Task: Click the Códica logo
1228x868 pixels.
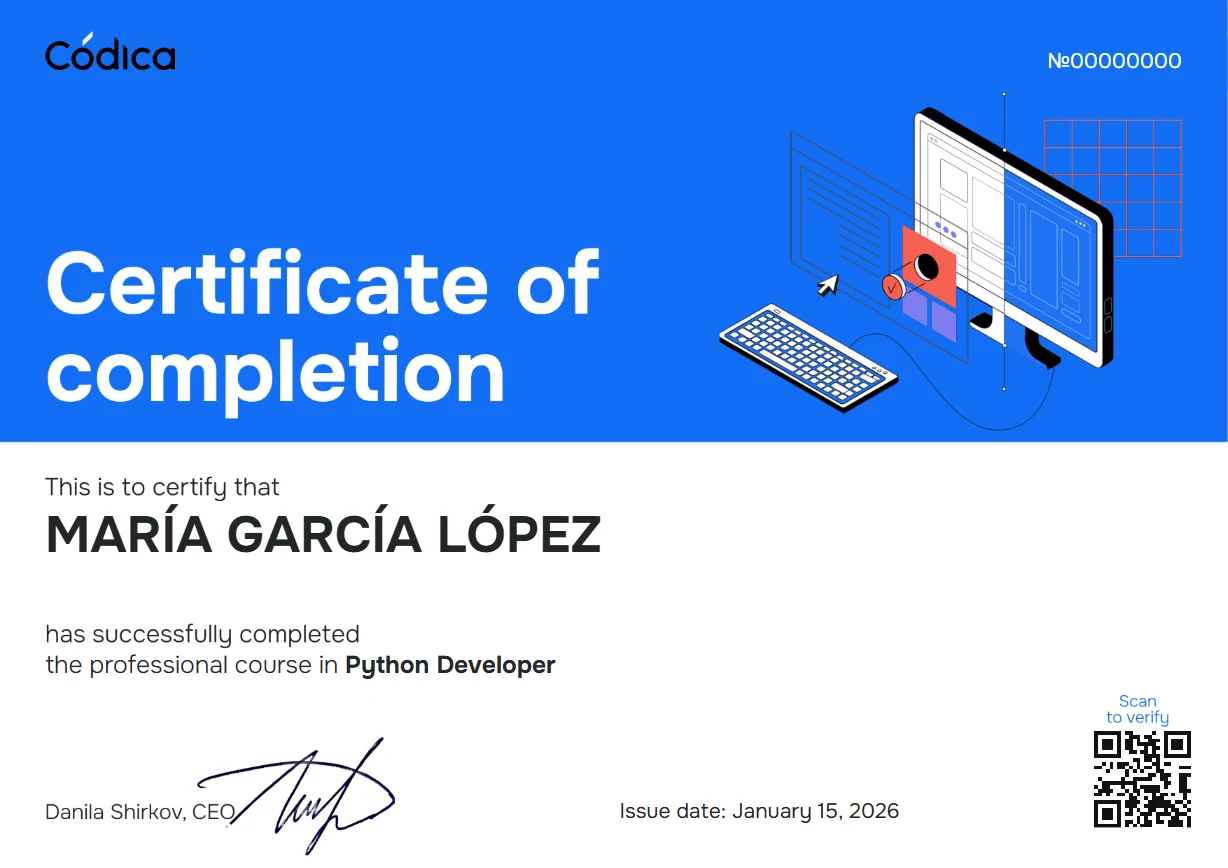Action: pyautogui.click(x=110, y=53)
